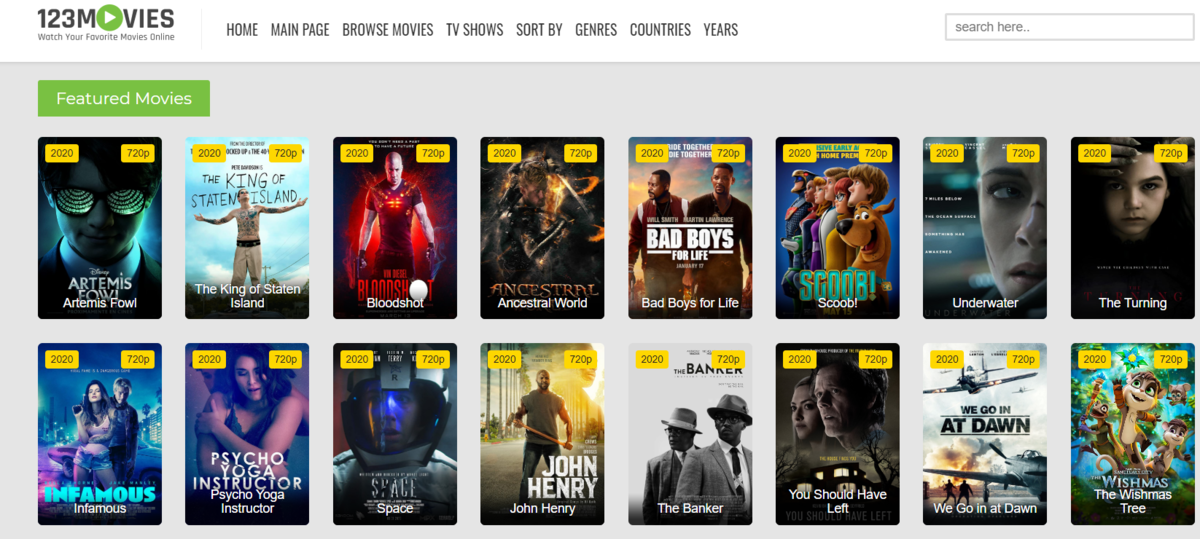Screen dimensions: 1200x539
Task: Select the Underwater movie poster
Action: click(x=985, y=228)
